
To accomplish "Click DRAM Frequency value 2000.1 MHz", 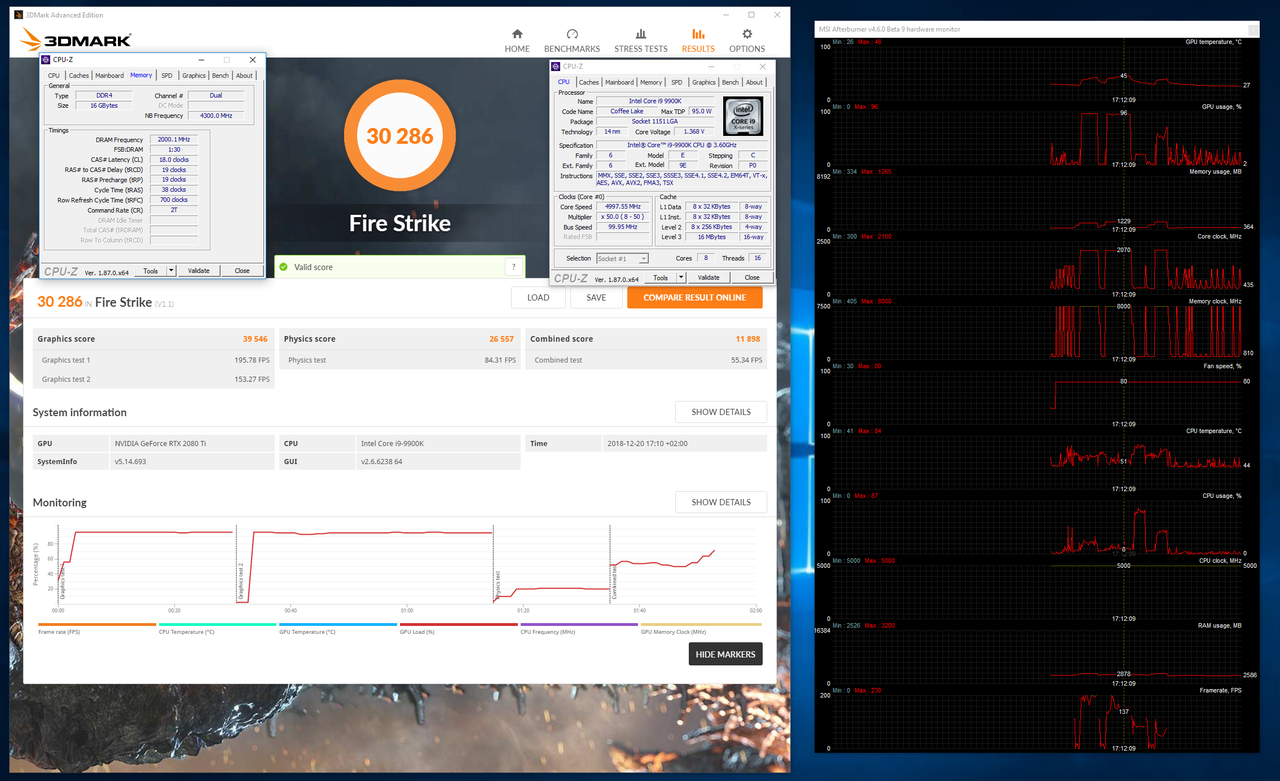I will point(173,140).
